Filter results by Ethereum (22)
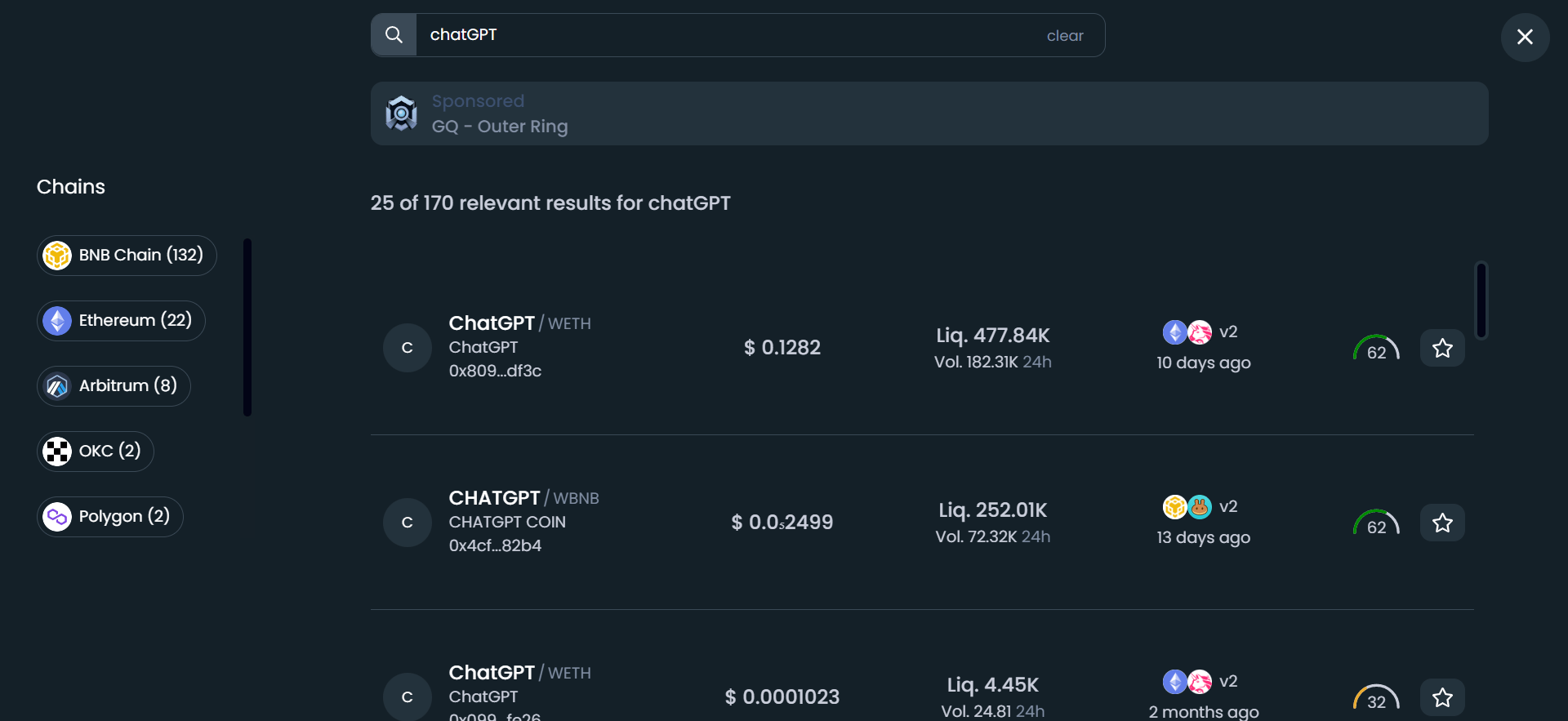The width and height of the screenshot is (1568, 721). click(120, 320)
